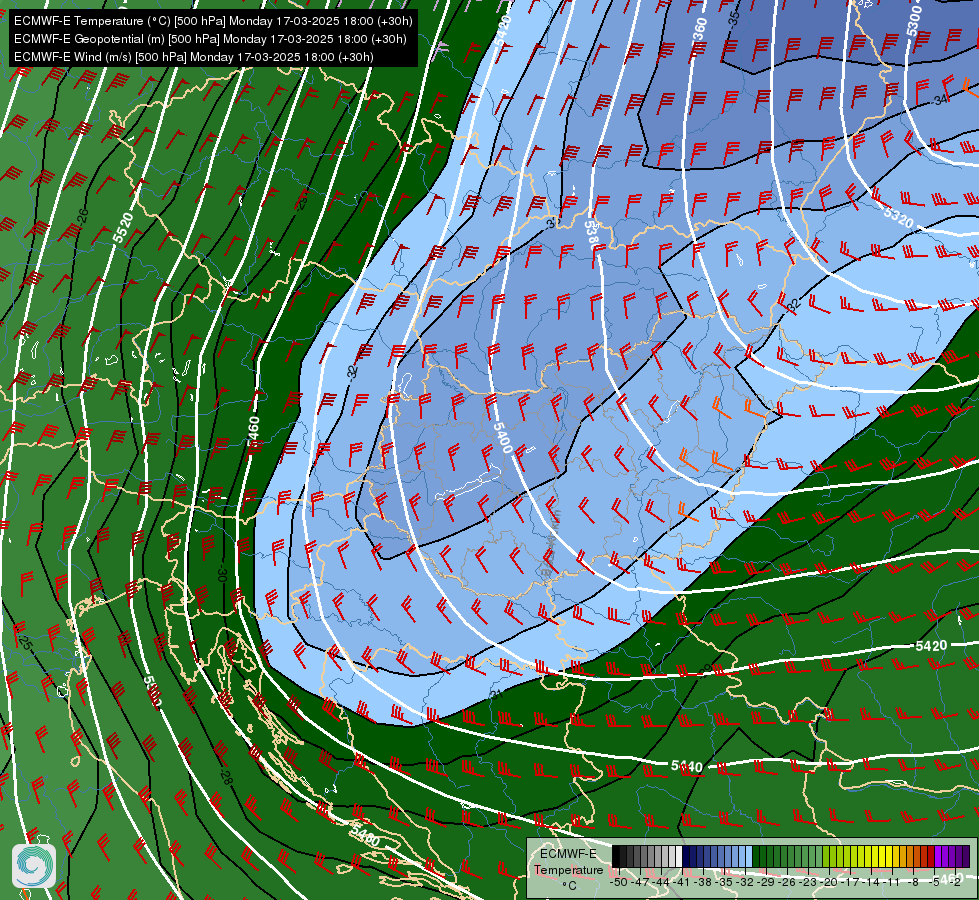Click the -50 value on the legend scale
Image resolution: width=979 pixels, height=900 pixels.
point(618,882)
